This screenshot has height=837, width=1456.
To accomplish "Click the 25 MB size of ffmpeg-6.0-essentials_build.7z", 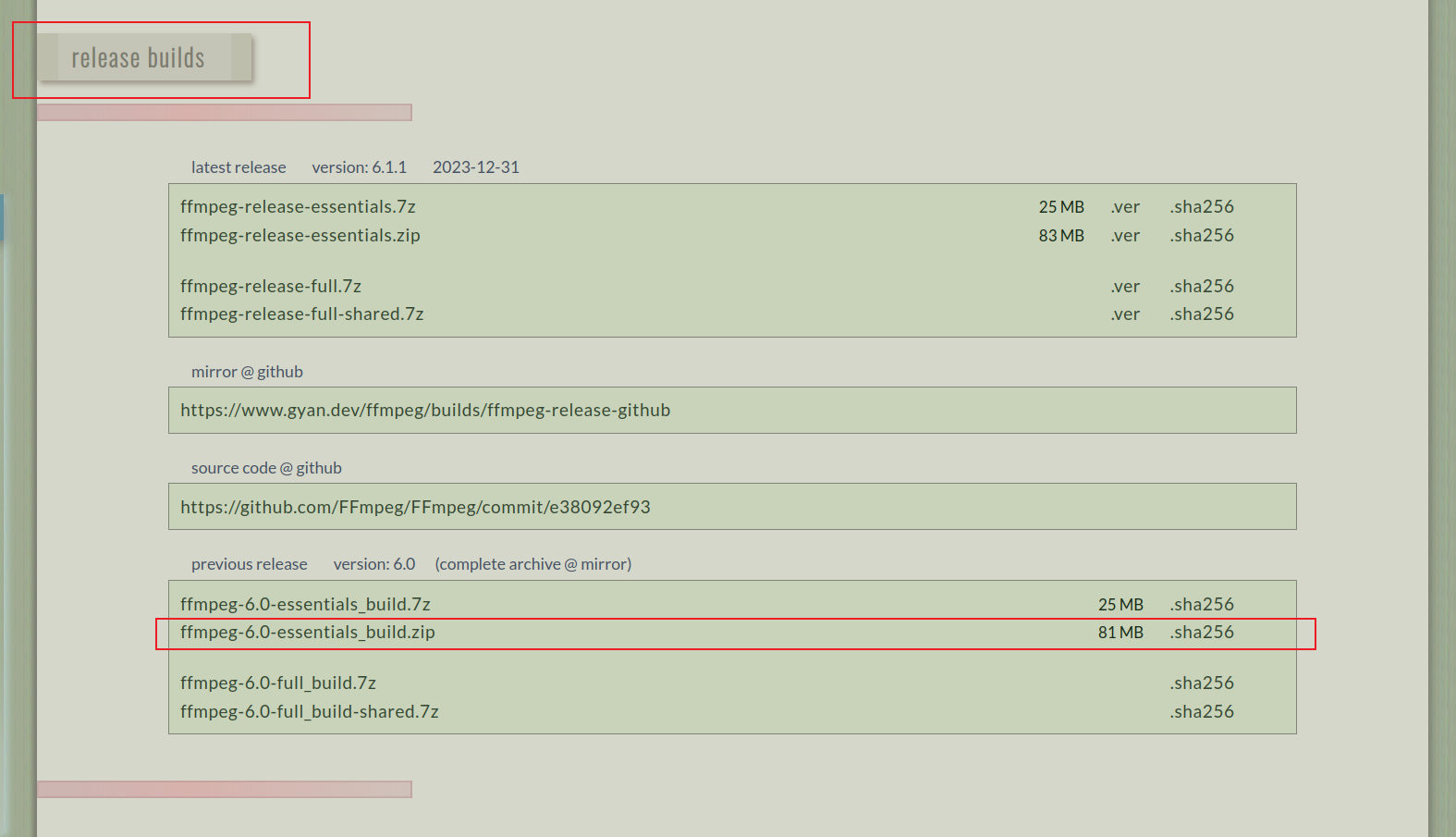I will click(x=1120, y=604).
